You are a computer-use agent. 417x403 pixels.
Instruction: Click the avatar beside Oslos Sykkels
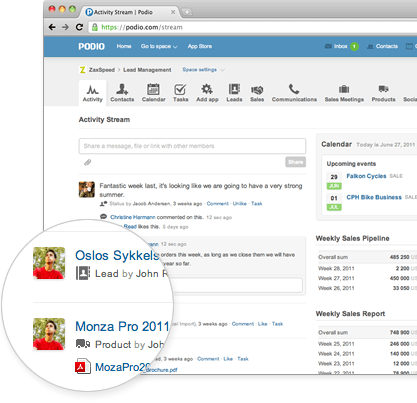point(49,263)
